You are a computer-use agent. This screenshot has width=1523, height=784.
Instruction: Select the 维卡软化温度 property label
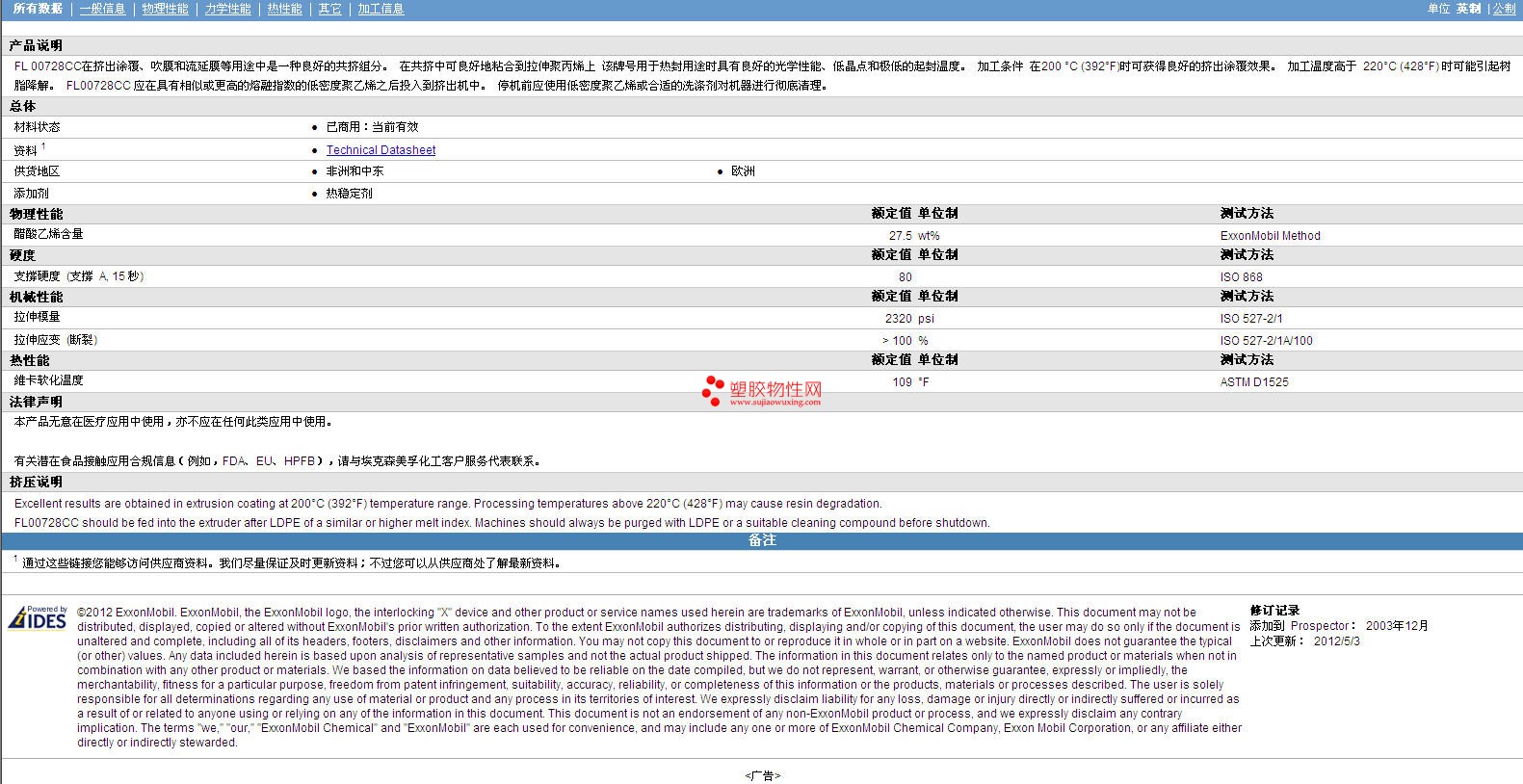click(48, 380)
